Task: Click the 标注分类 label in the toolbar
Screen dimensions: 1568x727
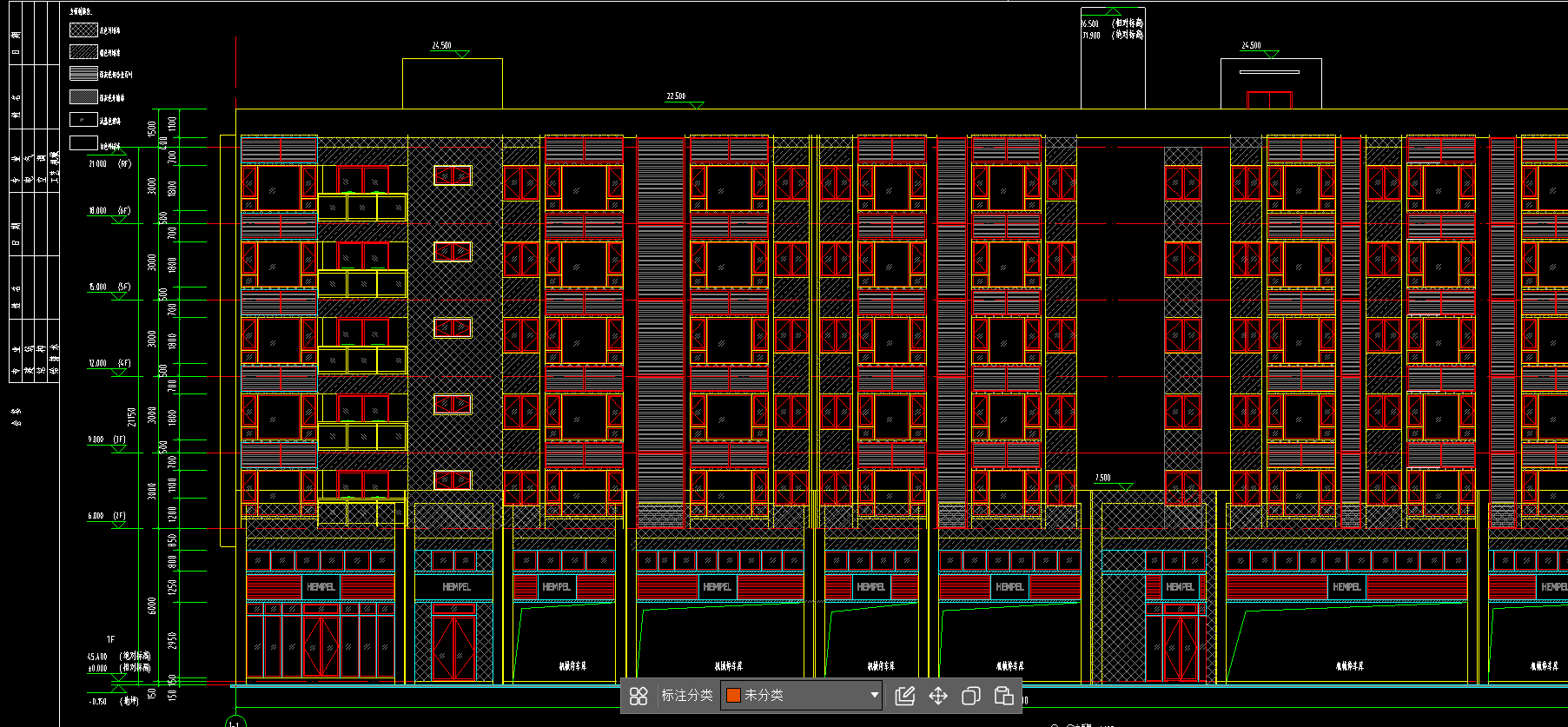Action: pyautogui.click(x=687, y=695)
